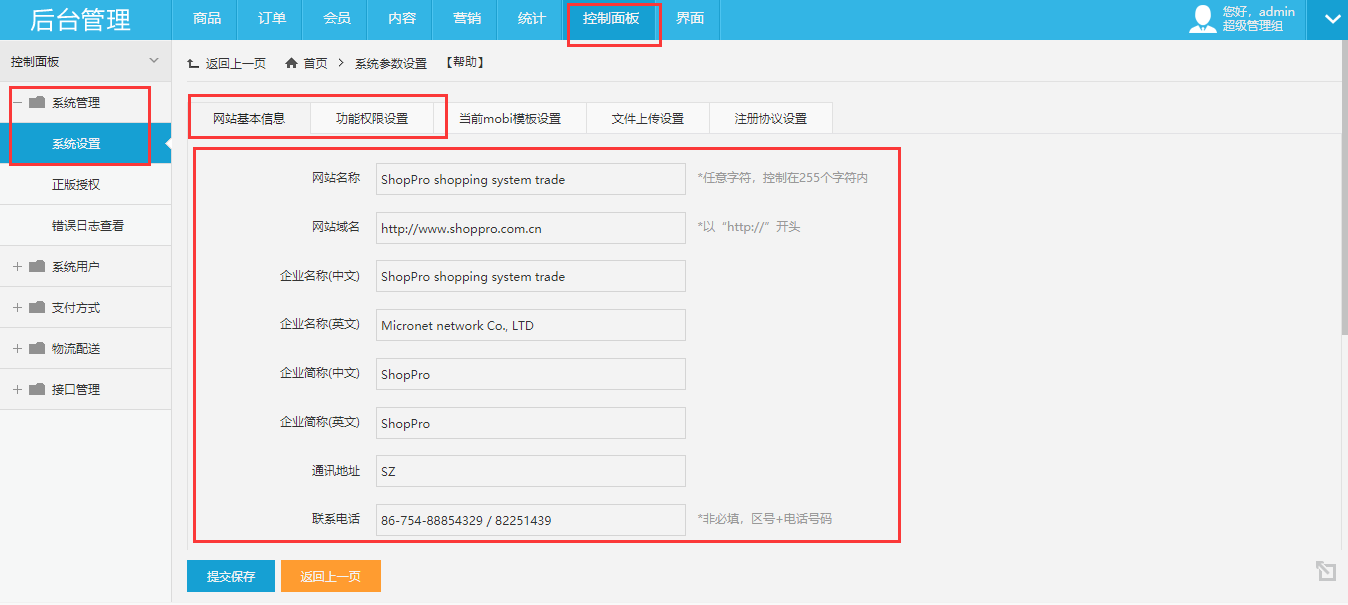Select 系统设置 in the sidebar
Viewport: 1348px width, 605px height.
click(85, 143)
